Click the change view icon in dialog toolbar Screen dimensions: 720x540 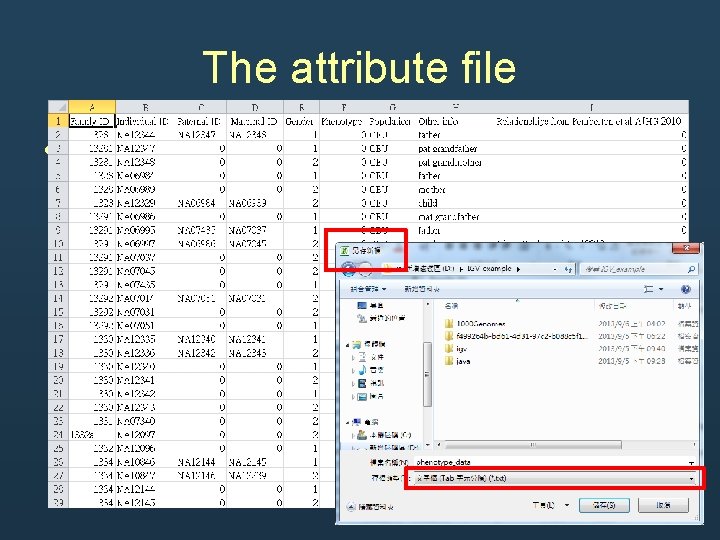coord(648,289)
